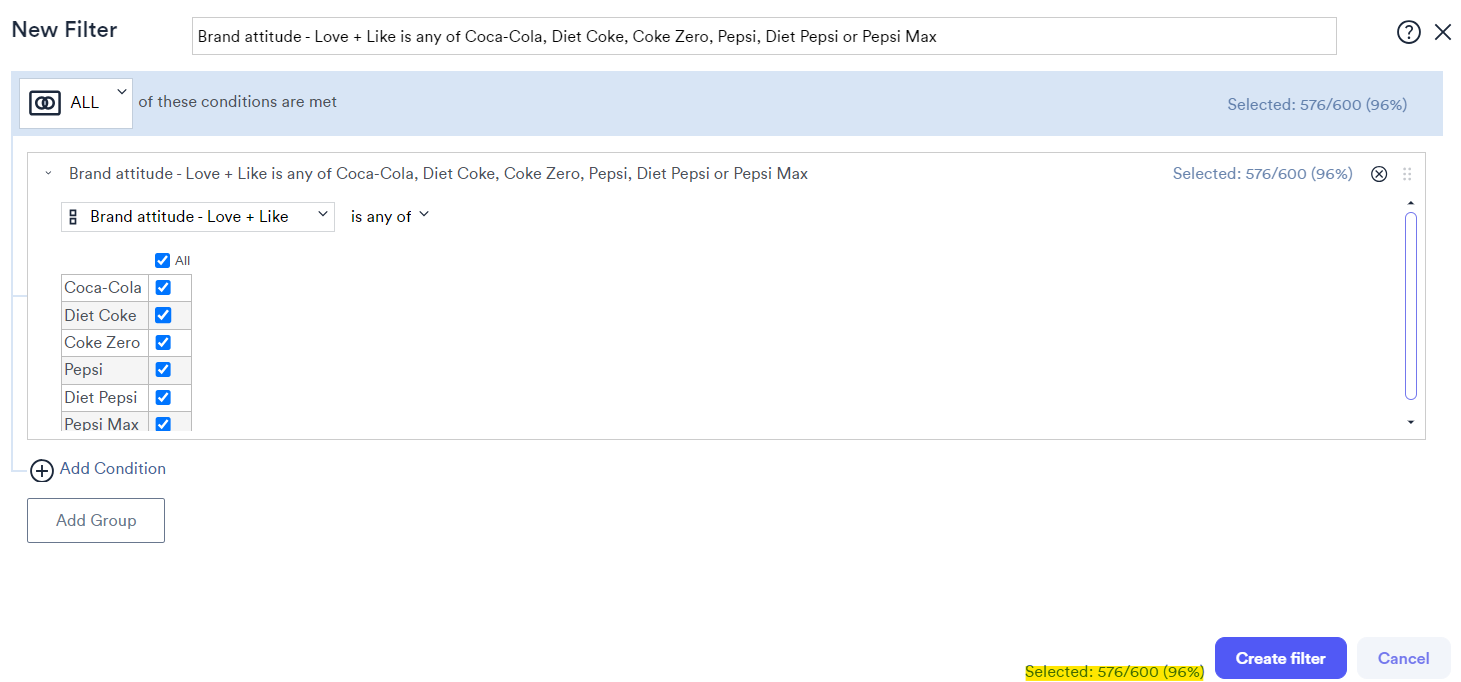Screen dimensions: 1461x682
Task: Click the variable-type icon beside Brand attitude
Action: 73,217
